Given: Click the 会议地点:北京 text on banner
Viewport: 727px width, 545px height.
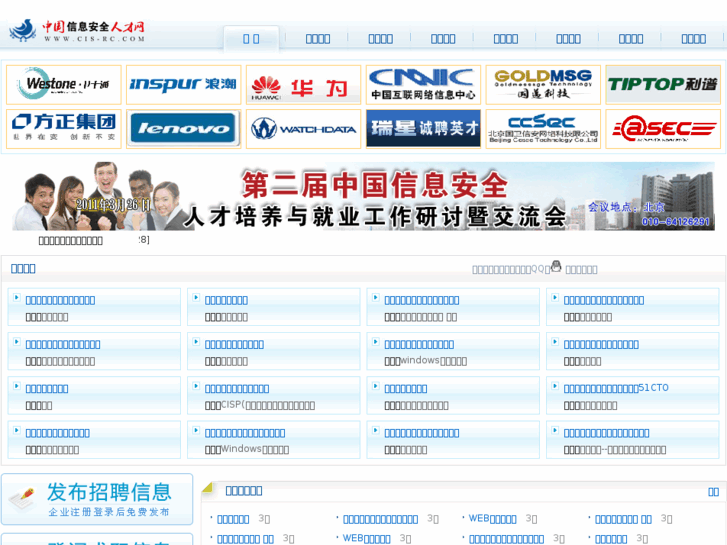Looking at the screenshot, I should click(626, 207).
